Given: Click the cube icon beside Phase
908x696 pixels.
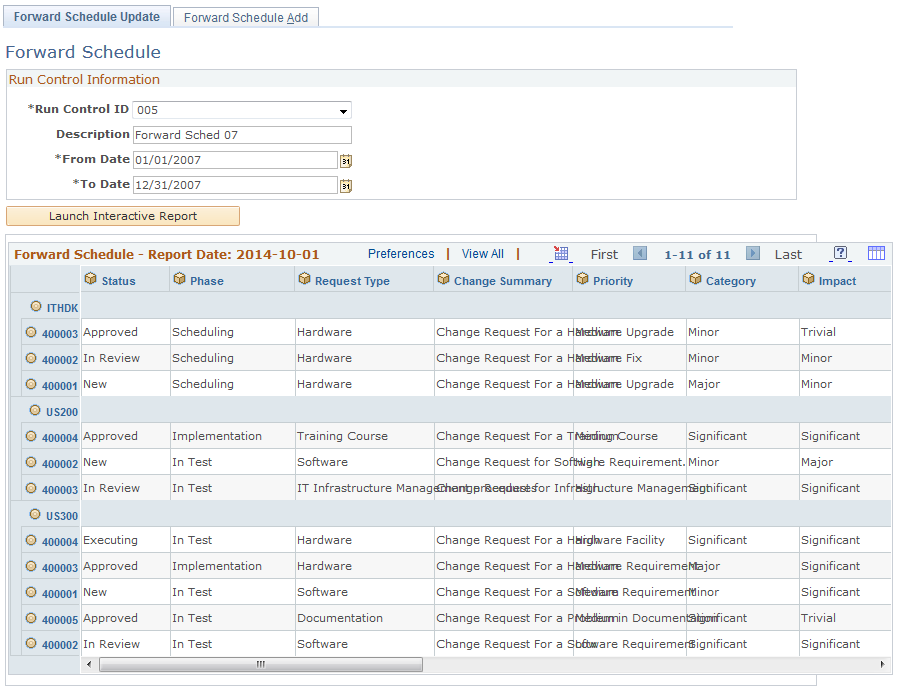Looking at the screenshot, I should click(x=180, y=279).
